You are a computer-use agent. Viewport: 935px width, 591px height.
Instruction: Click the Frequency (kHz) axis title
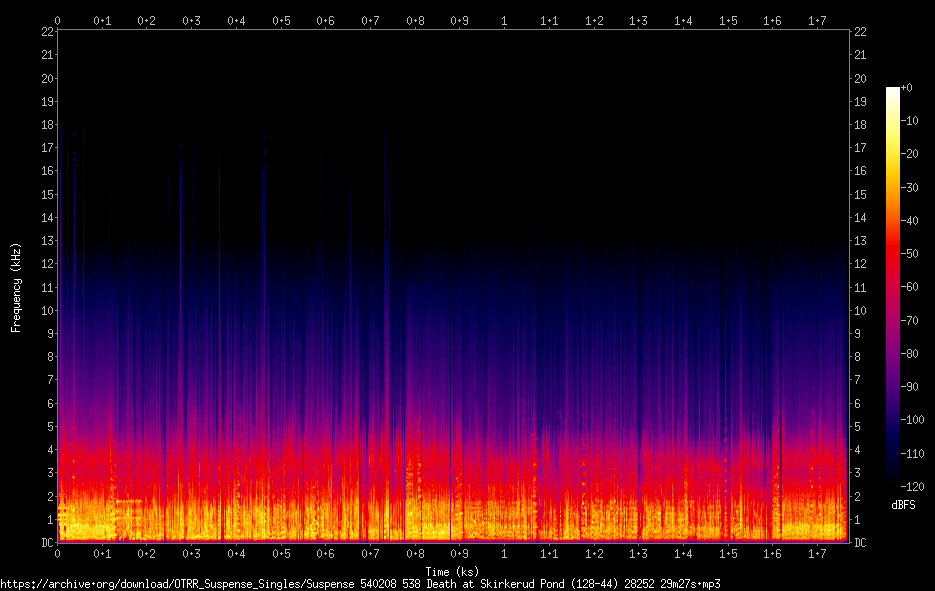point(16,287)
